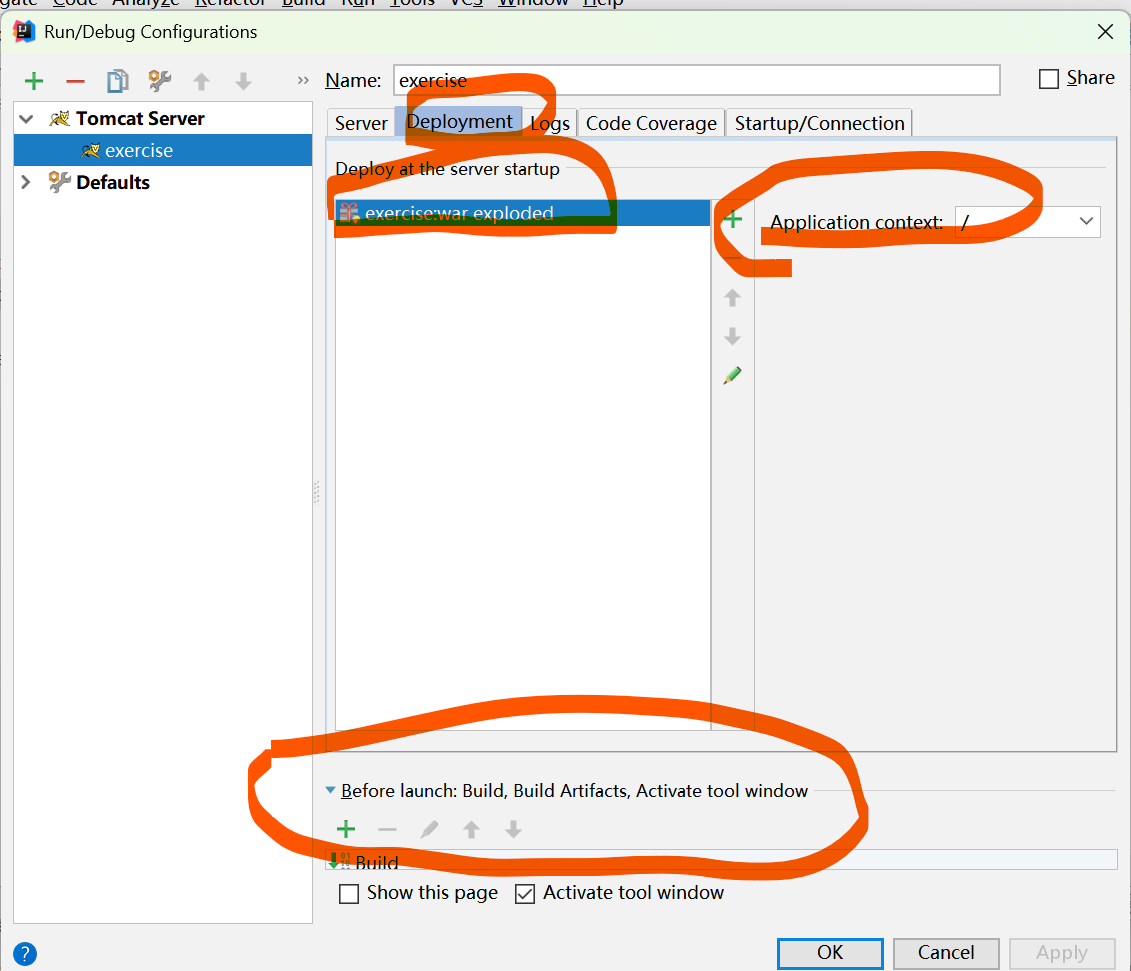Remove the Before launch task
The height and width of the screenshot is (971, 1131).
pyautogui.click(x=387, y=830)
